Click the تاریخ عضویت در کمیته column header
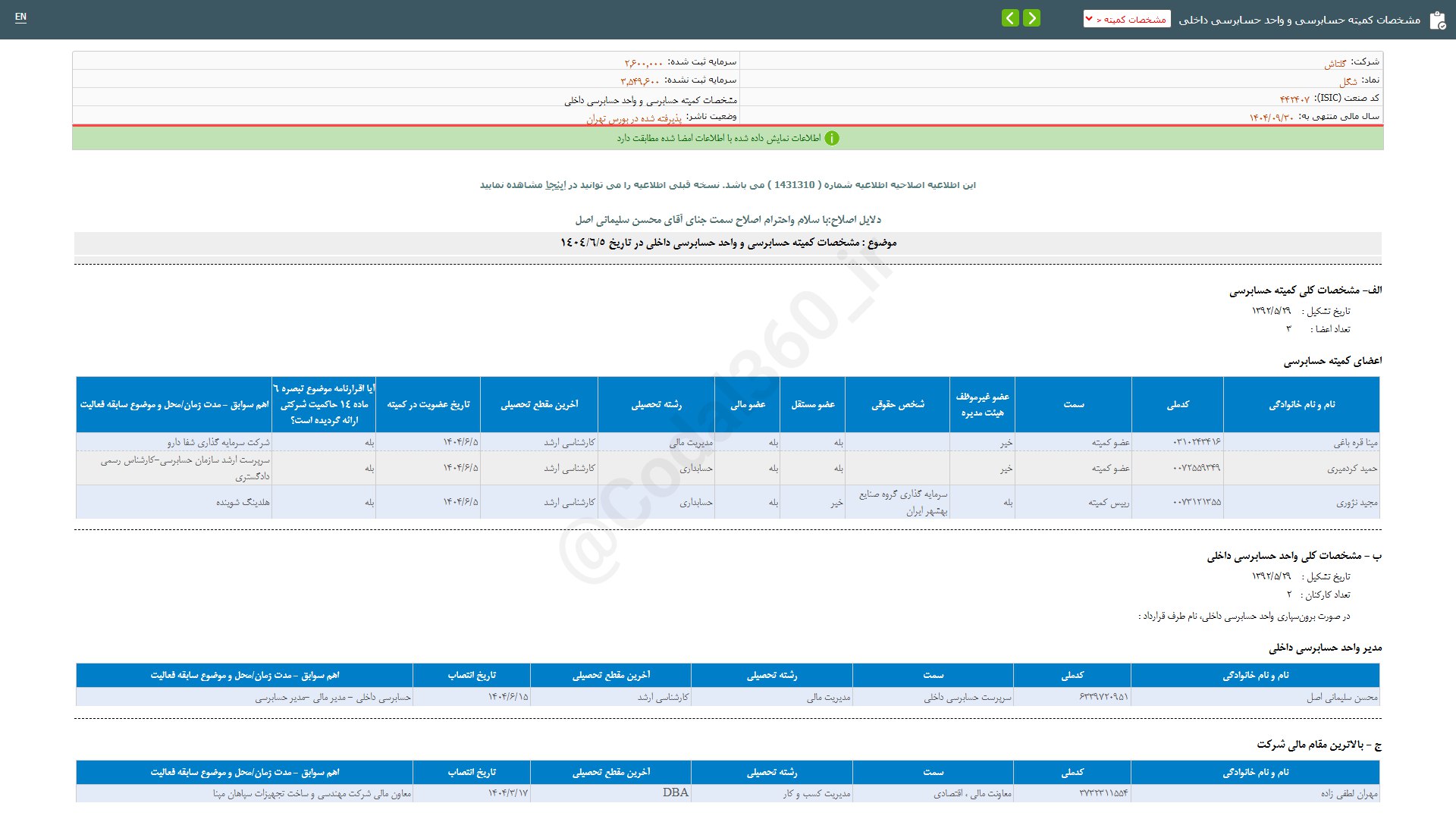 coord(428,404)
